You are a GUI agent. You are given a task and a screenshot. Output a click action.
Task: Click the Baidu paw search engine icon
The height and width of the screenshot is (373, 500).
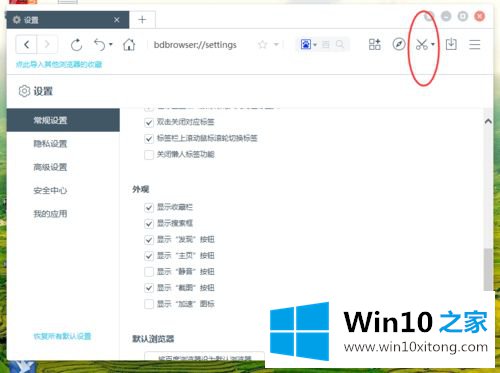pos(306,44)
